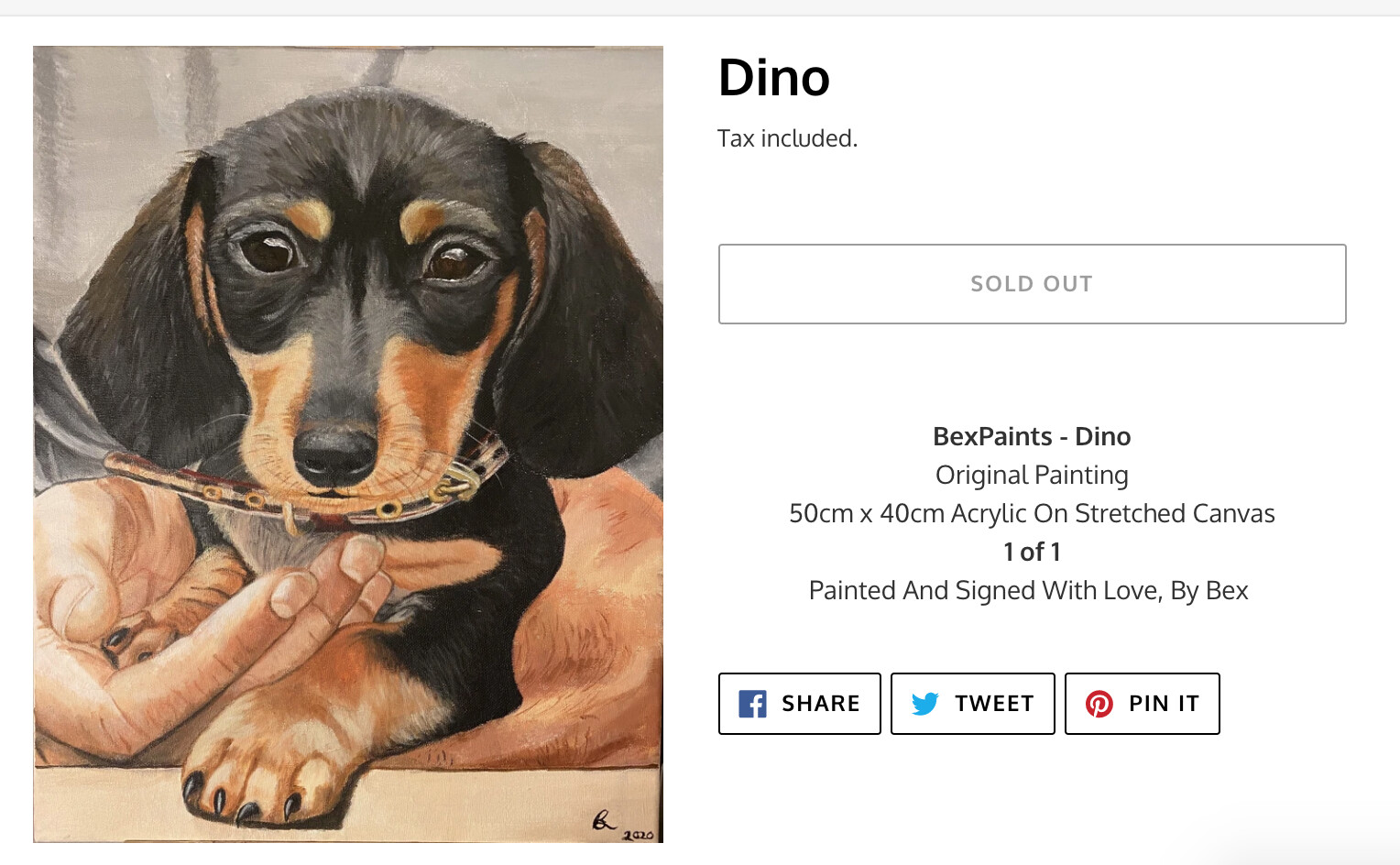Click the bold 1 of 1 text
Image resolution: width=1400 pixels, height=865 pixels.
[1031, 552]
